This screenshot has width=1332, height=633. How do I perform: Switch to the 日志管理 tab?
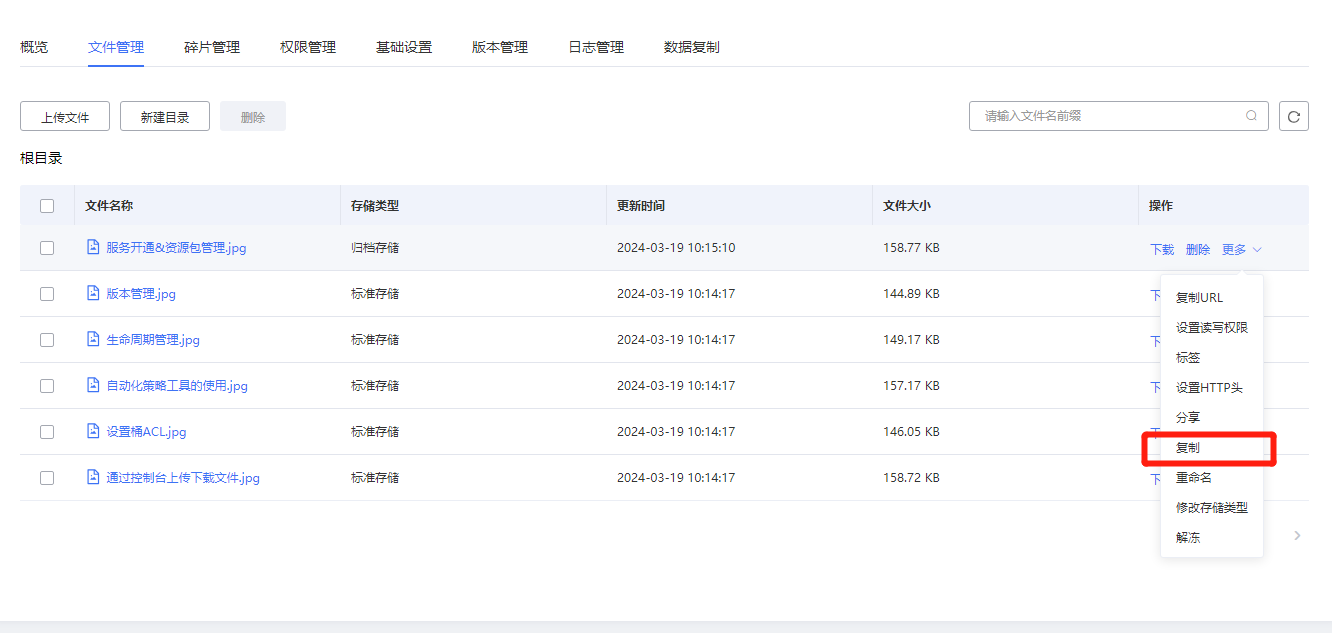tap(596, 47)
